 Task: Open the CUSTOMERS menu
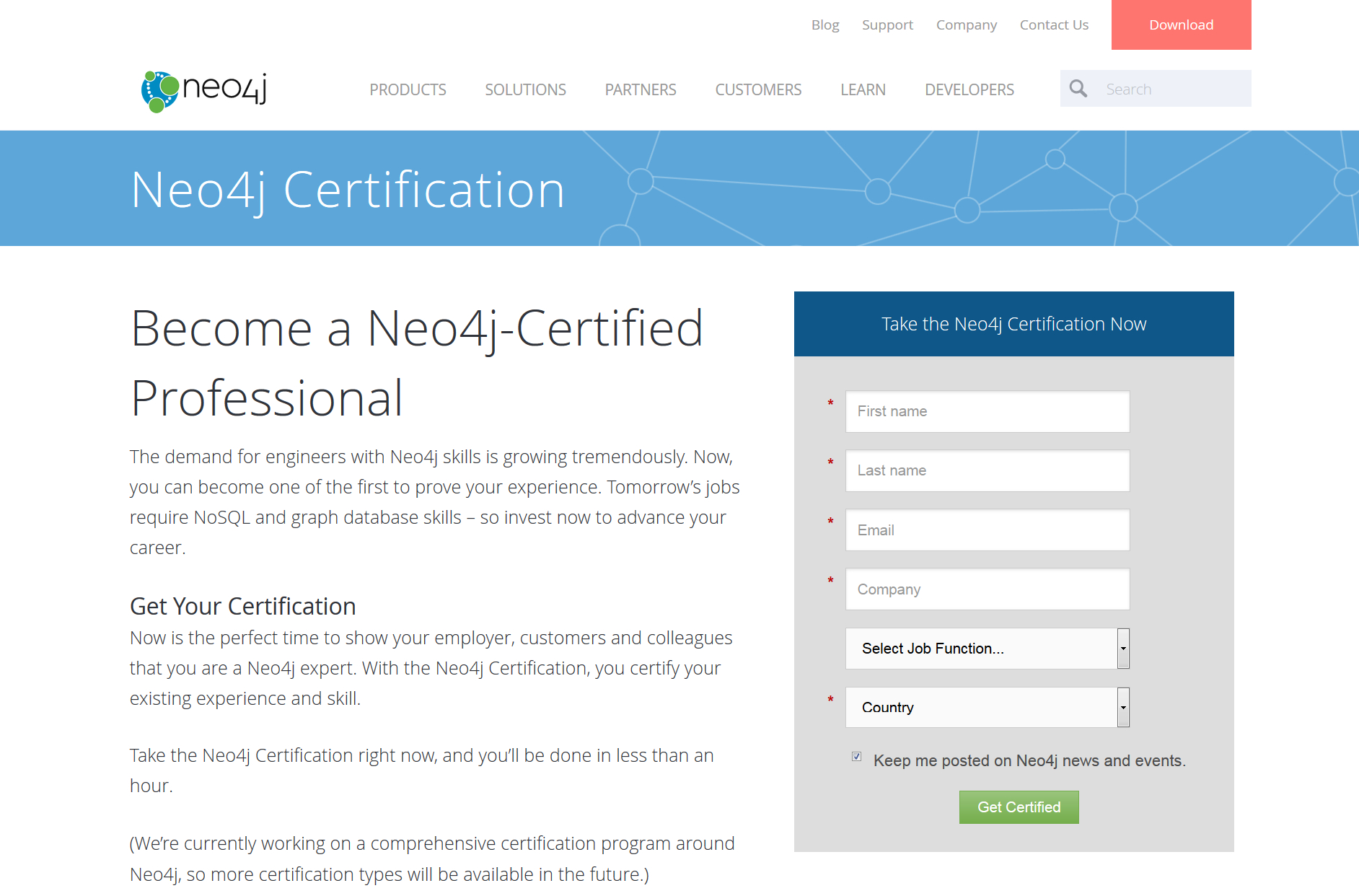[758, 89]
